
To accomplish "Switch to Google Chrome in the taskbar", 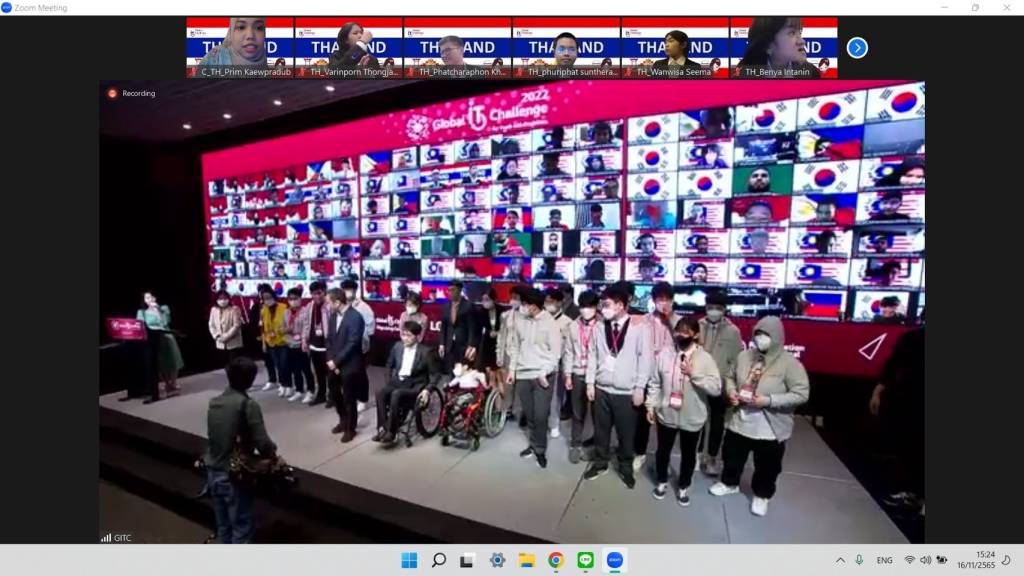I will coord(556,560).
